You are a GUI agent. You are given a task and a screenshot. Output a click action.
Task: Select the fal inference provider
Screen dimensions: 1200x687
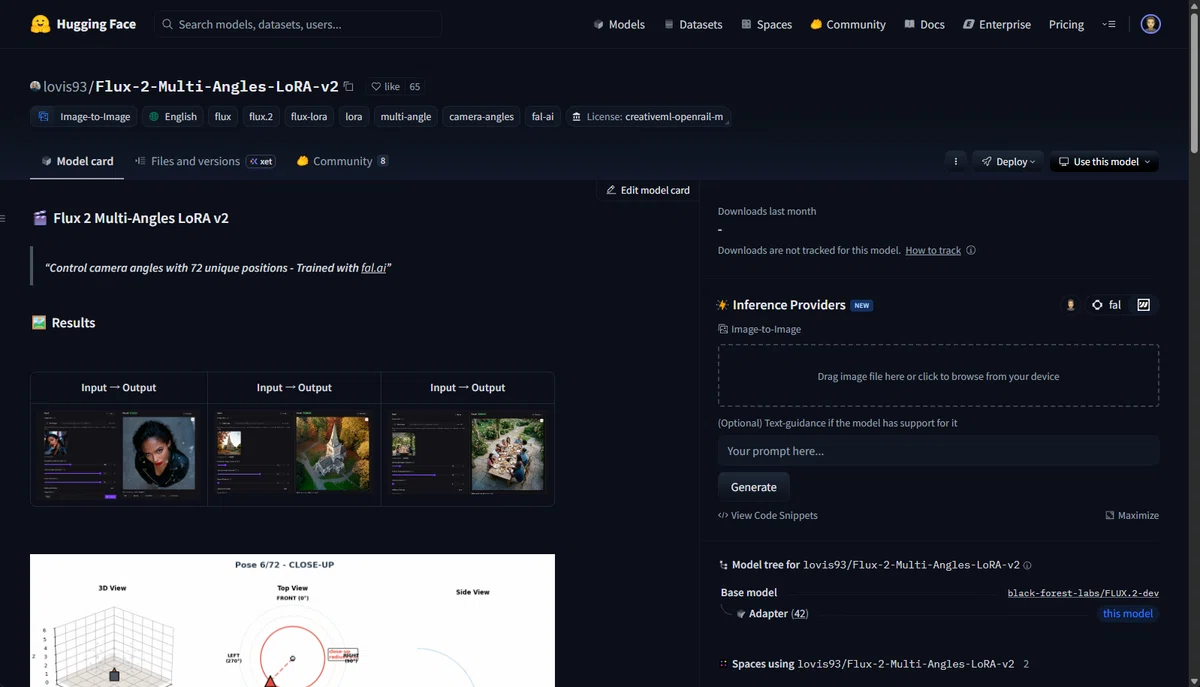point(1106,305)
